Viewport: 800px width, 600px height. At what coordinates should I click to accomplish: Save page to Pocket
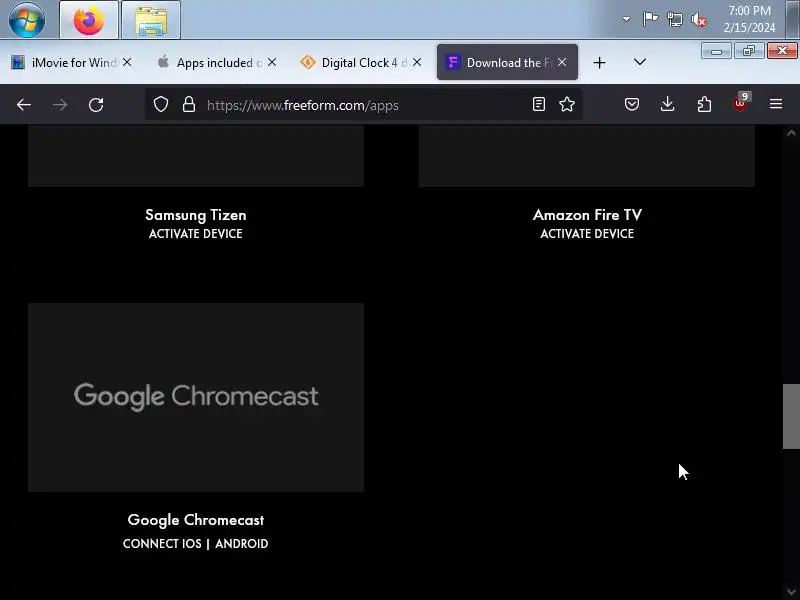pyautogui.click(x=632, y=105)
